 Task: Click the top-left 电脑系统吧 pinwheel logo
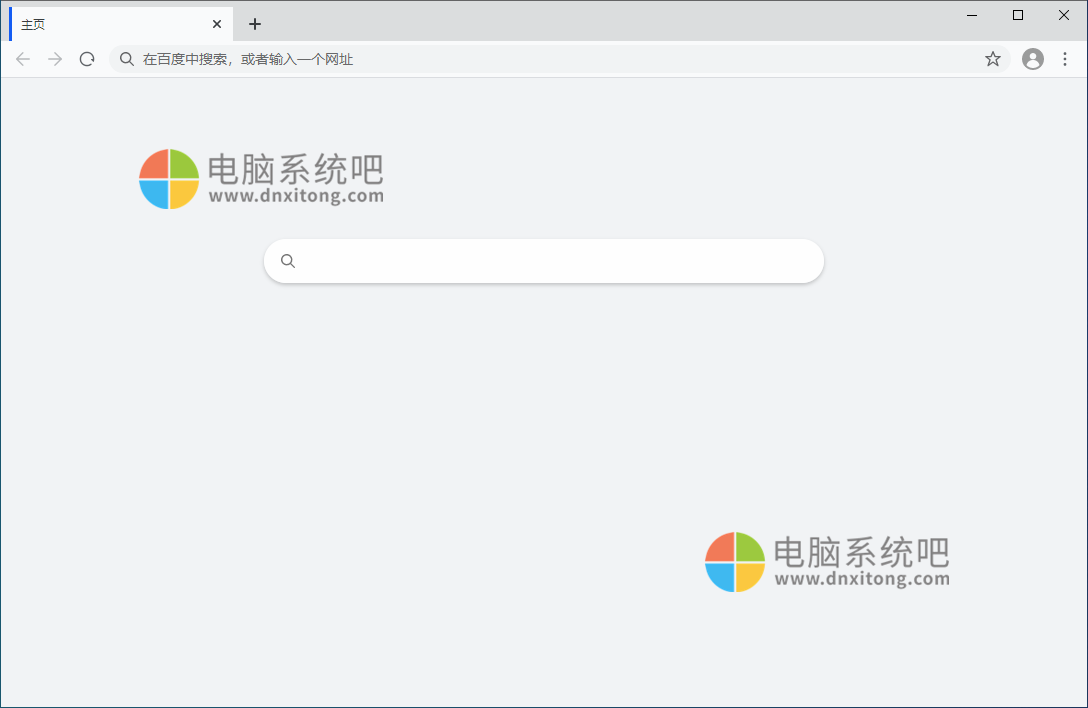pyautogui.click(x=168, y=179)
